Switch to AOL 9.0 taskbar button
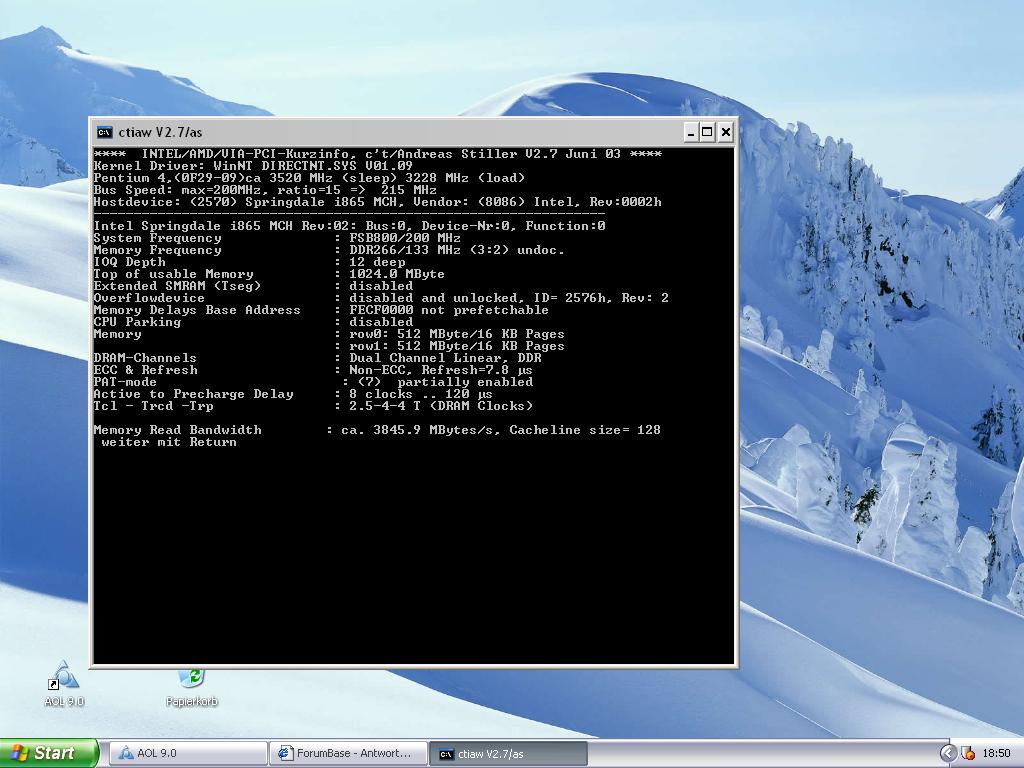 point(188,753)
